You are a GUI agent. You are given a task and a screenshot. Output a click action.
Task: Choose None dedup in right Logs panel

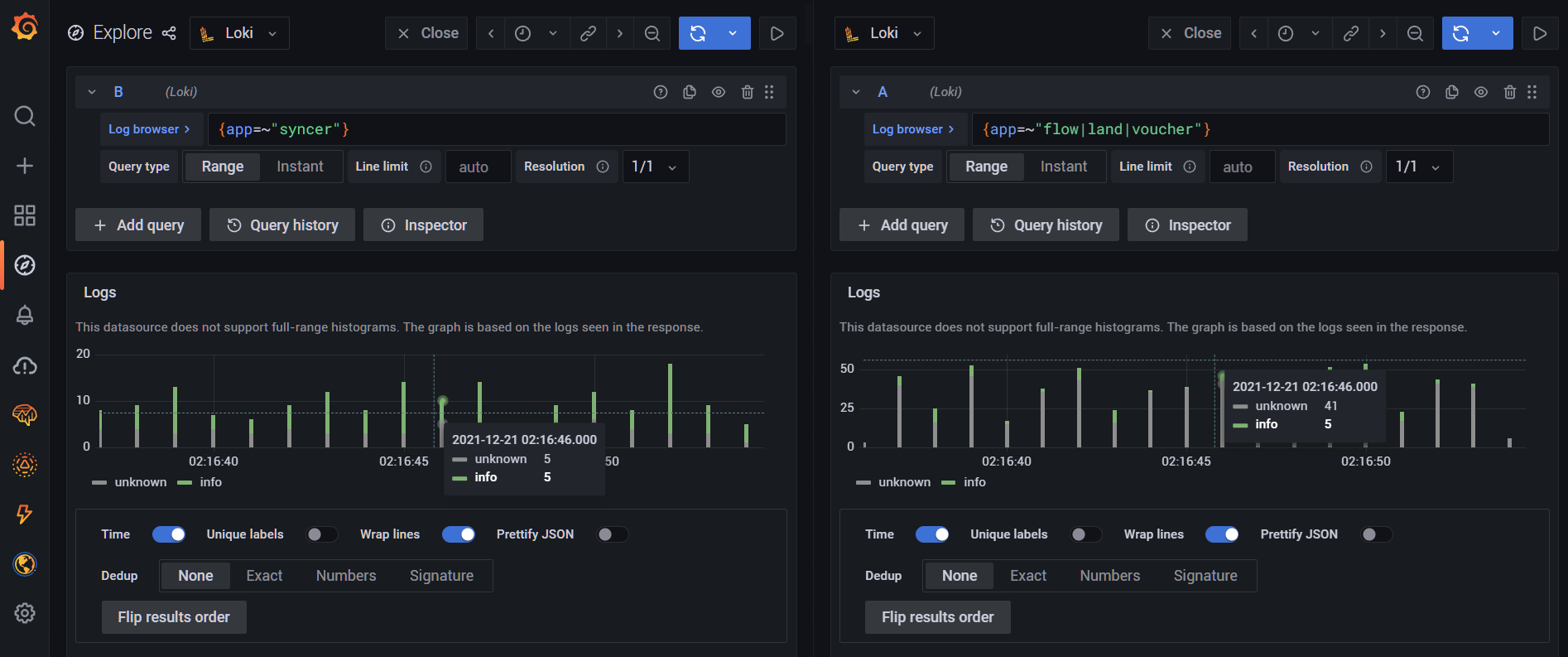tap(960, 576)
